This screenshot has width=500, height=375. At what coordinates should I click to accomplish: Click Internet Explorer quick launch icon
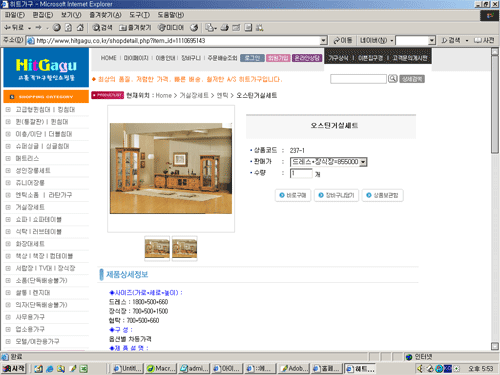coord(50,368)
